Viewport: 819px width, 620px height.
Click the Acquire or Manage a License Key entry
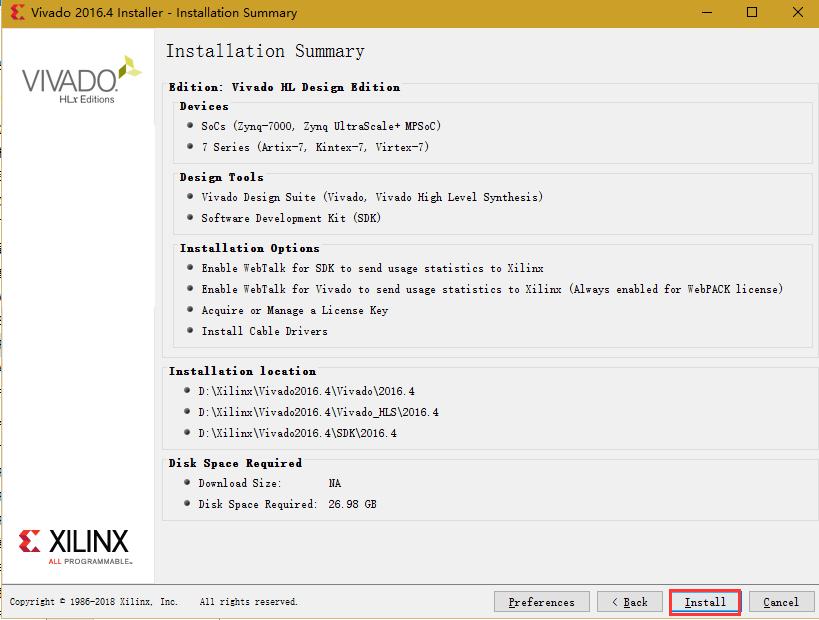pos(295,310)
